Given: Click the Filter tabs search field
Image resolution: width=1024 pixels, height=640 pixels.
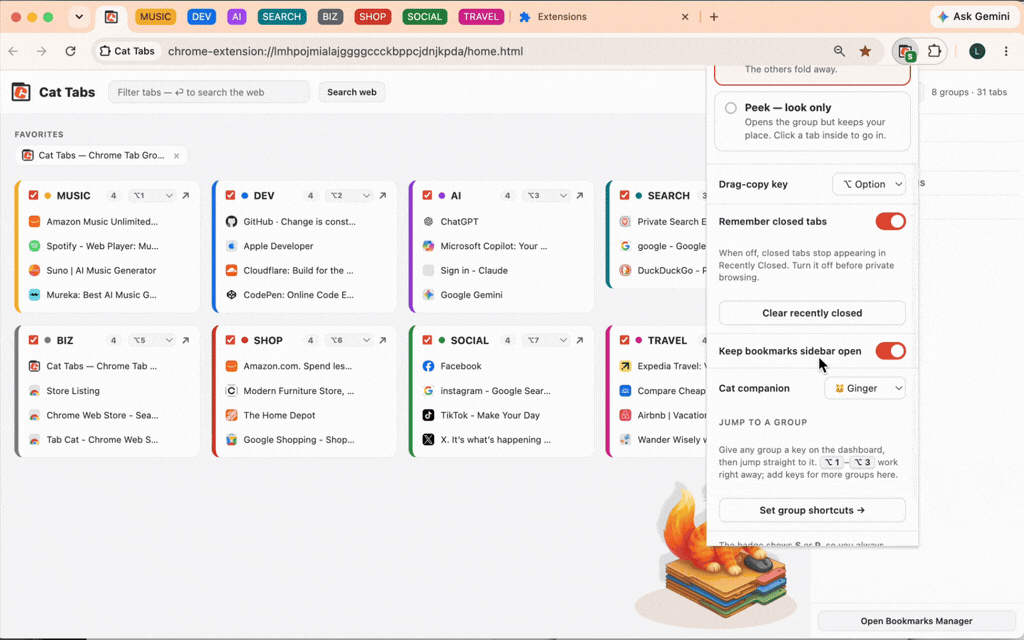Looking at the screenshot, I should 209,92.
